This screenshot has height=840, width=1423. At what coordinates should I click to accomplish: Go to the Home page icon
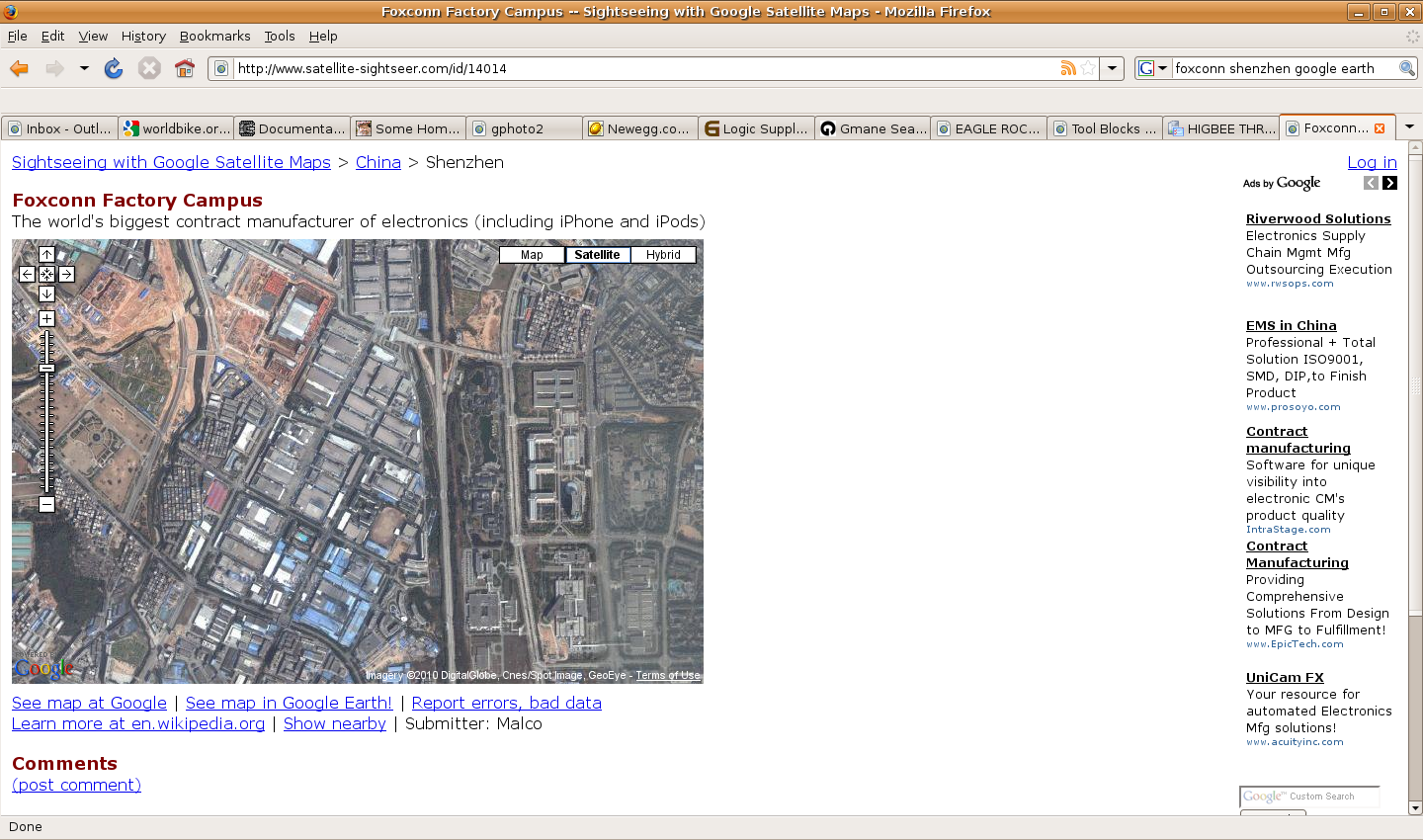click(x=185, y=68)
